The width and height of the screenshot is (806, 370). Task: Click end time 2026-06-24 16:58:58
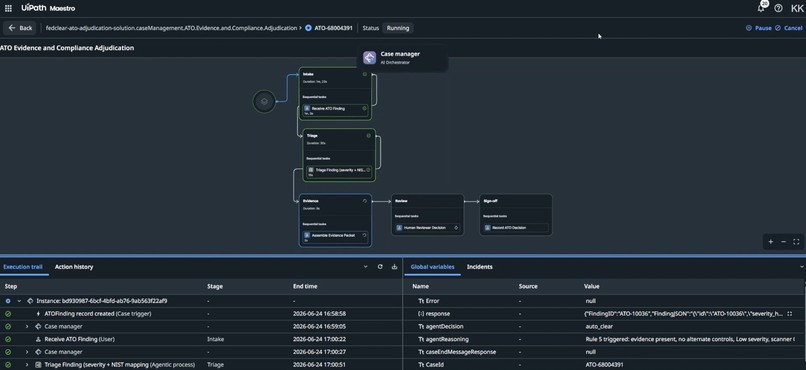coord(319,313)
